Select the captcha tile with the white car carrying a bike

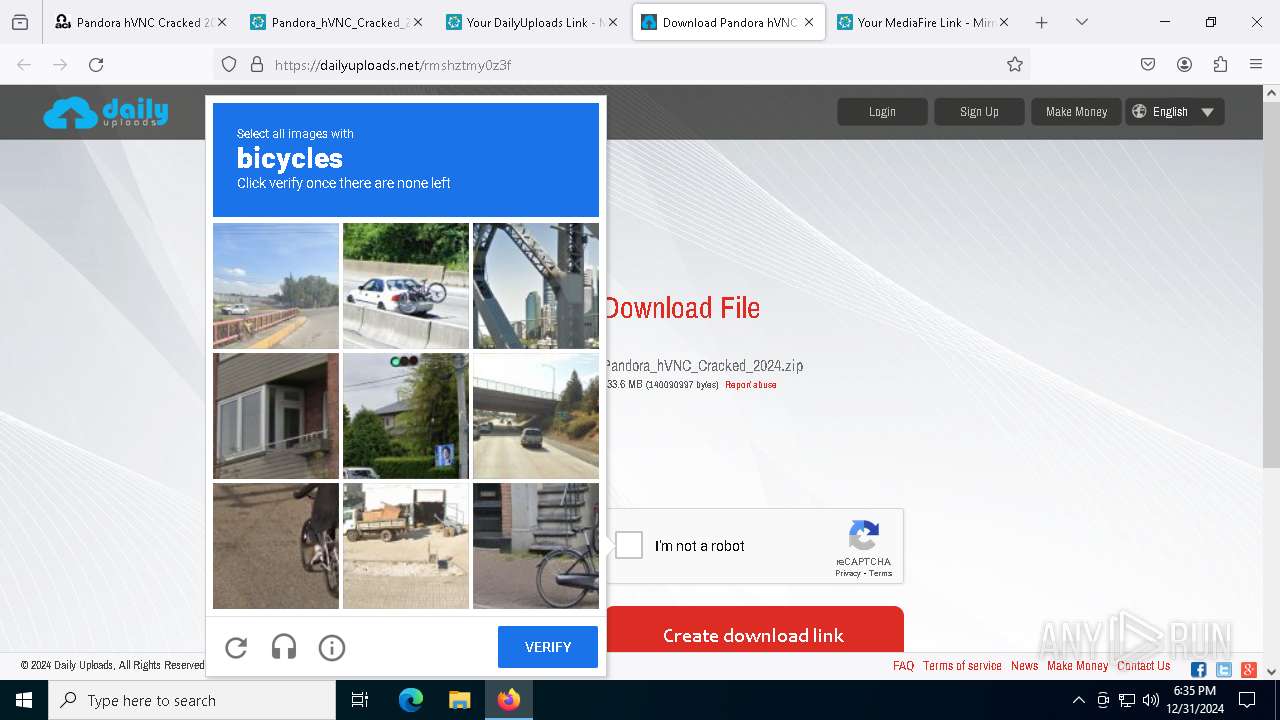click(x=406, y=286)
